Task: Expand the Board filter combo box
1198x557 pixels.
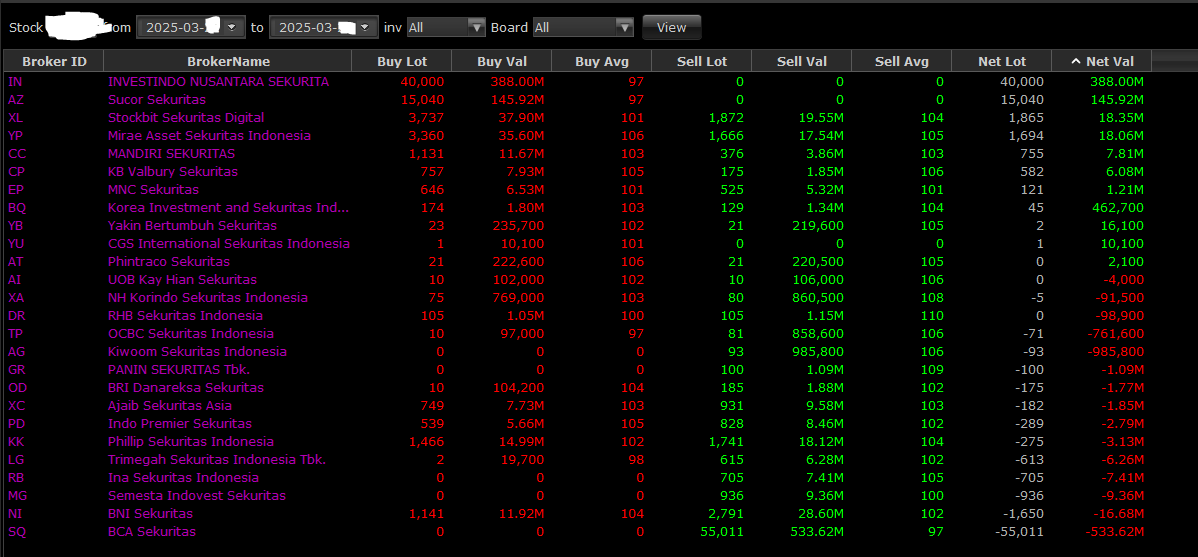Action: point(625,27)
